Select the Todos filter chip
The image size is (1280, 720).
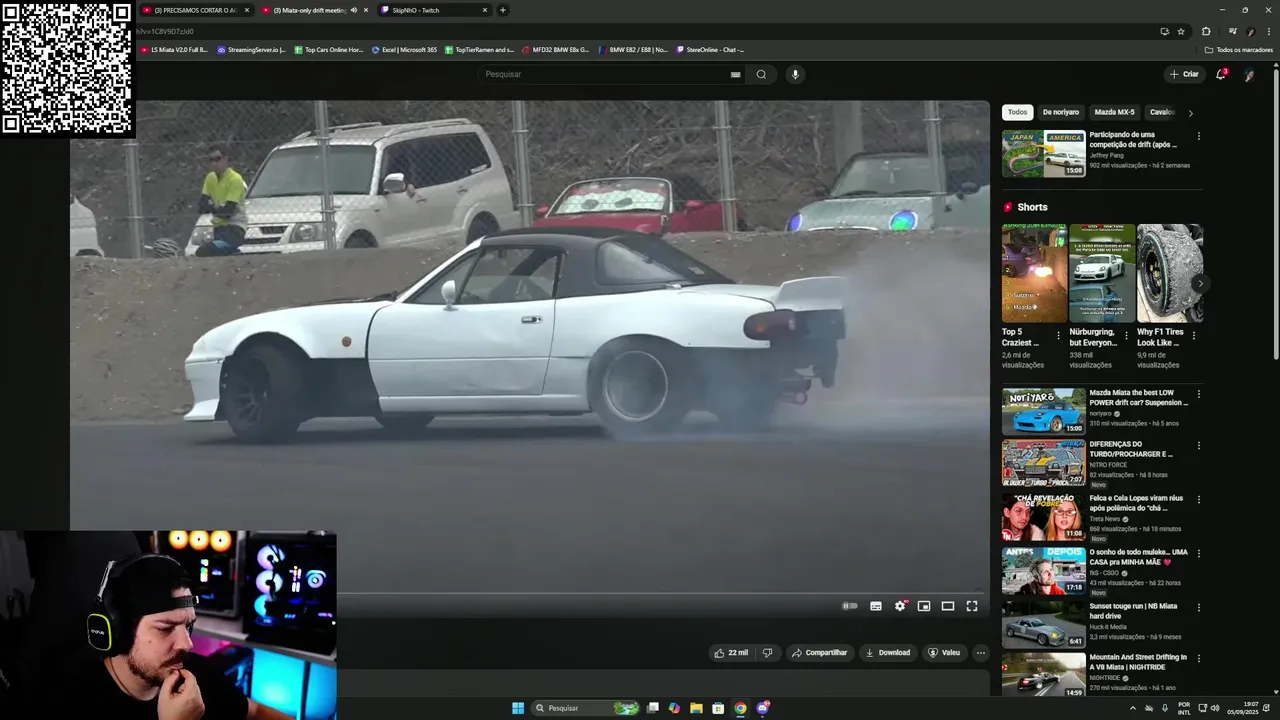(x=1017, y=112)
